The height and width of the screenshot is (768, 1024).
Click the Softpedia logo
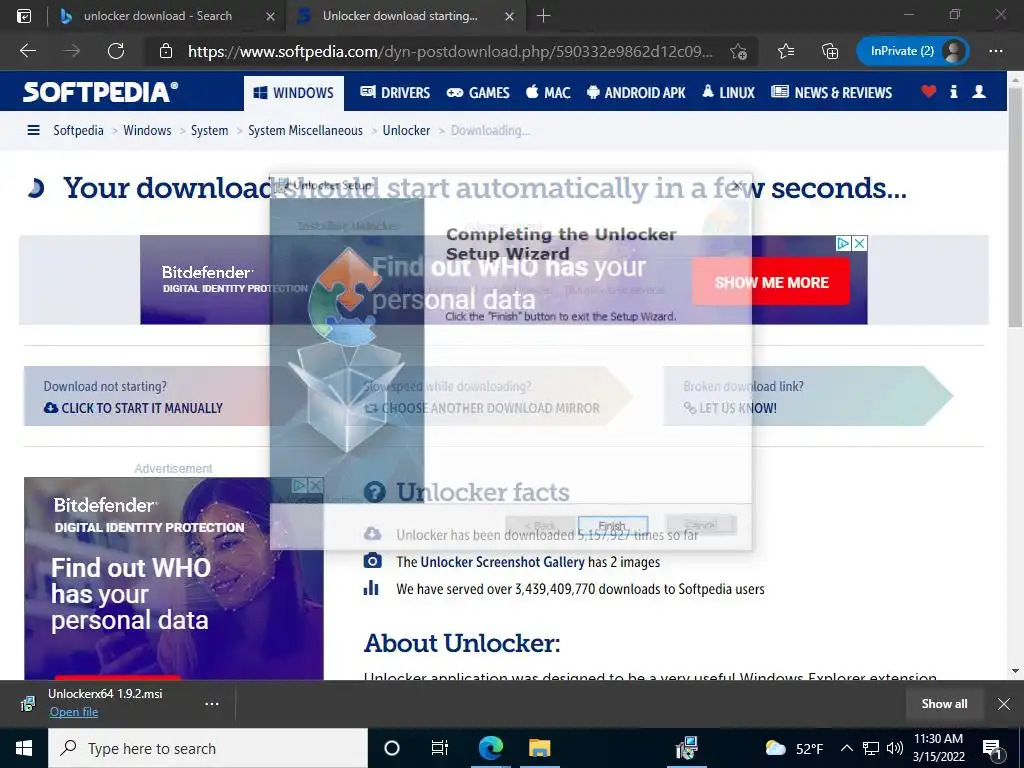point(100,91)
